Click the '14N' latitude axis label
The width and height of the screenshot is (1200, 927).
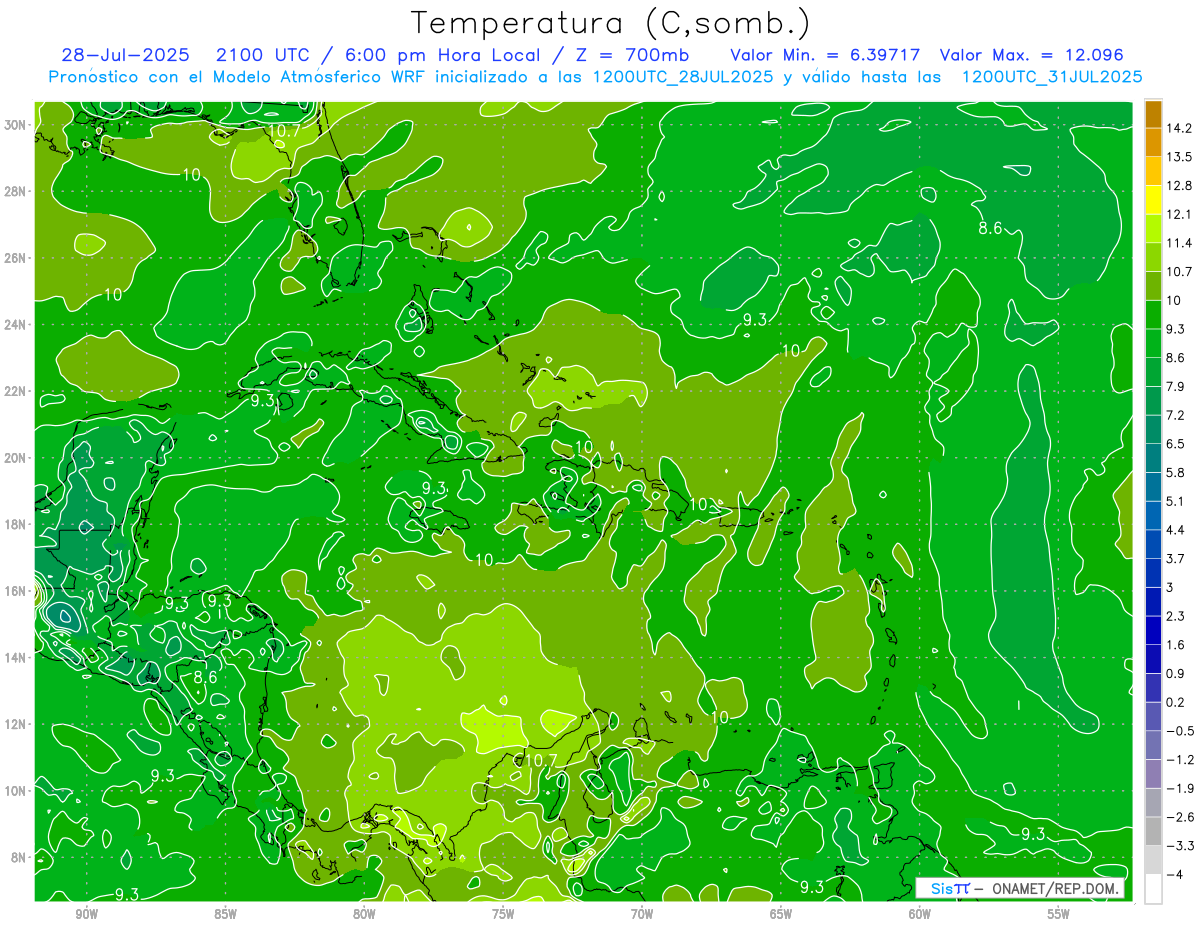click(15, 657)
